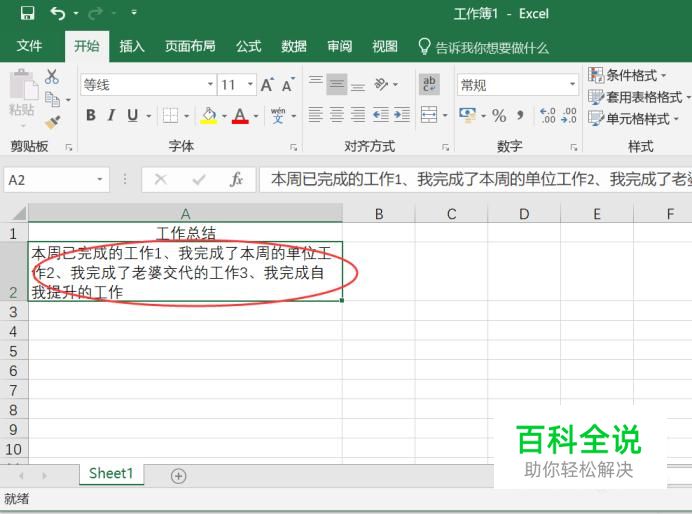Open the font color dropdown arrow
Screen dimensions: 692x514
point(256,116)
